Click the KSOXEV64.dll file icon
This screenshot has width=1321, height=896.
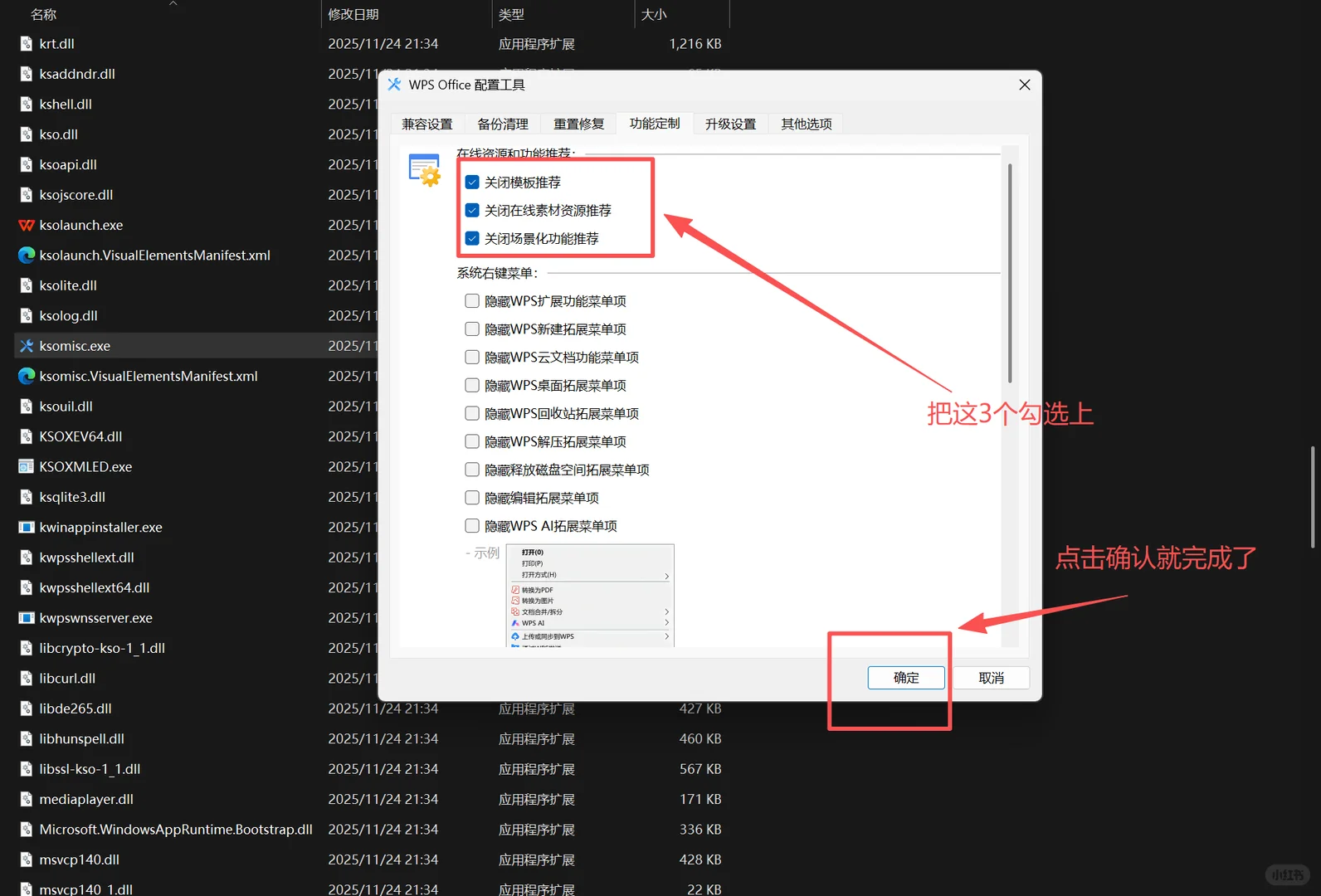(x=27, y=436)
